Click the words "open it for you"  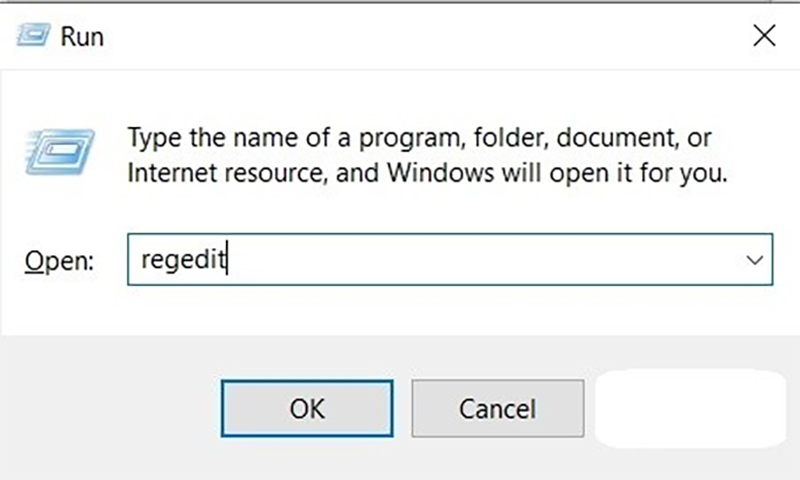pyautogui.click(x=638, y=172)
